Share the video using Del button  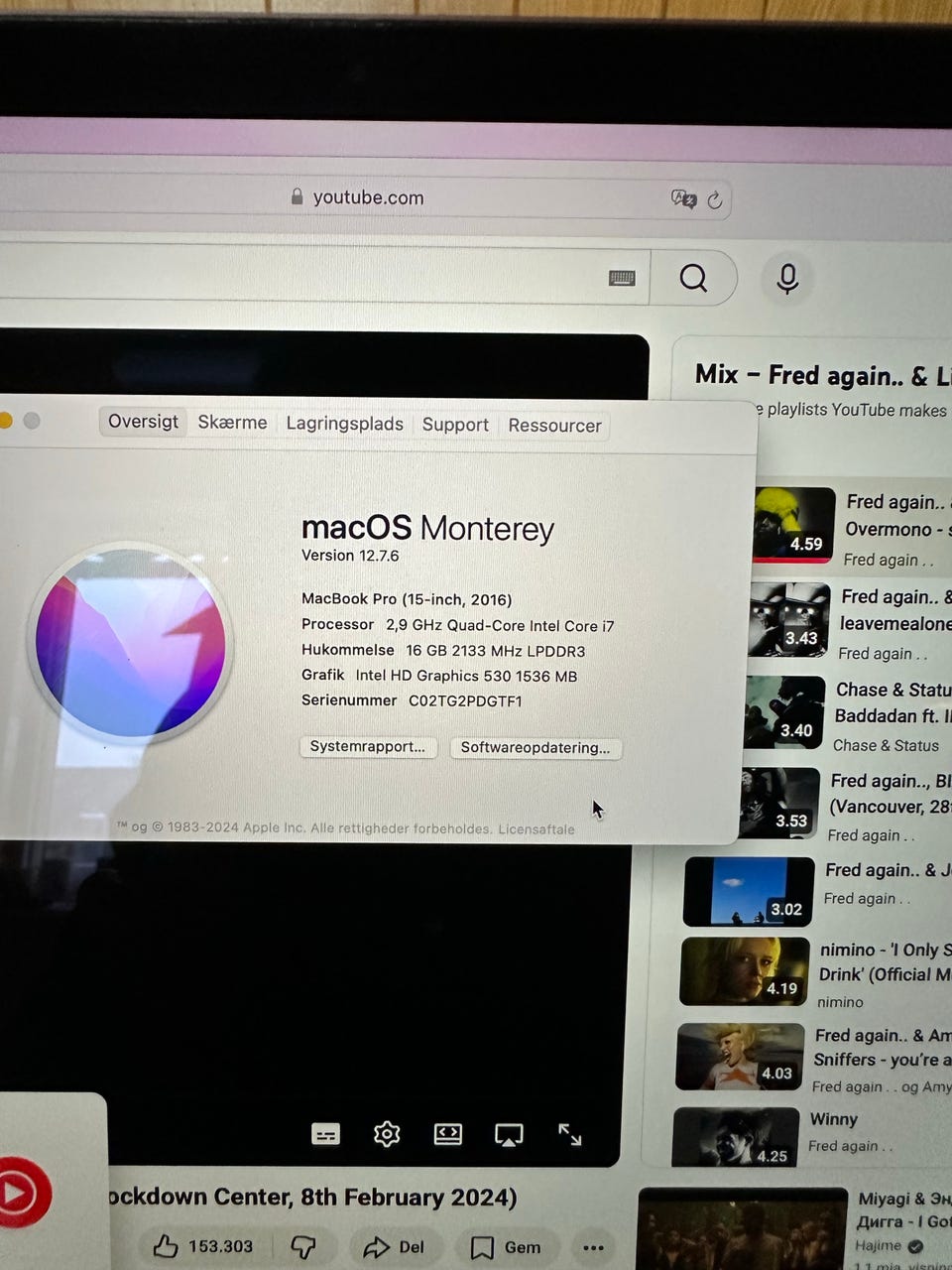click(394, 1247)
